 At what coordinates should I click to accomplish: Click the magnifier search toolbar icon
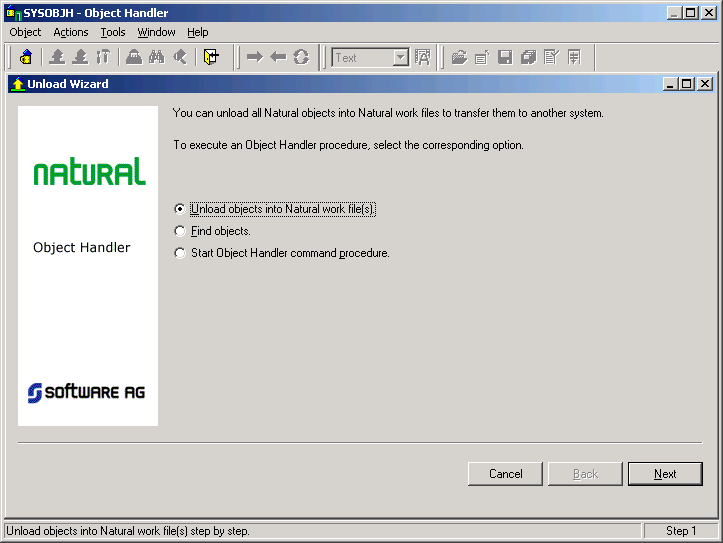(180, 58)
